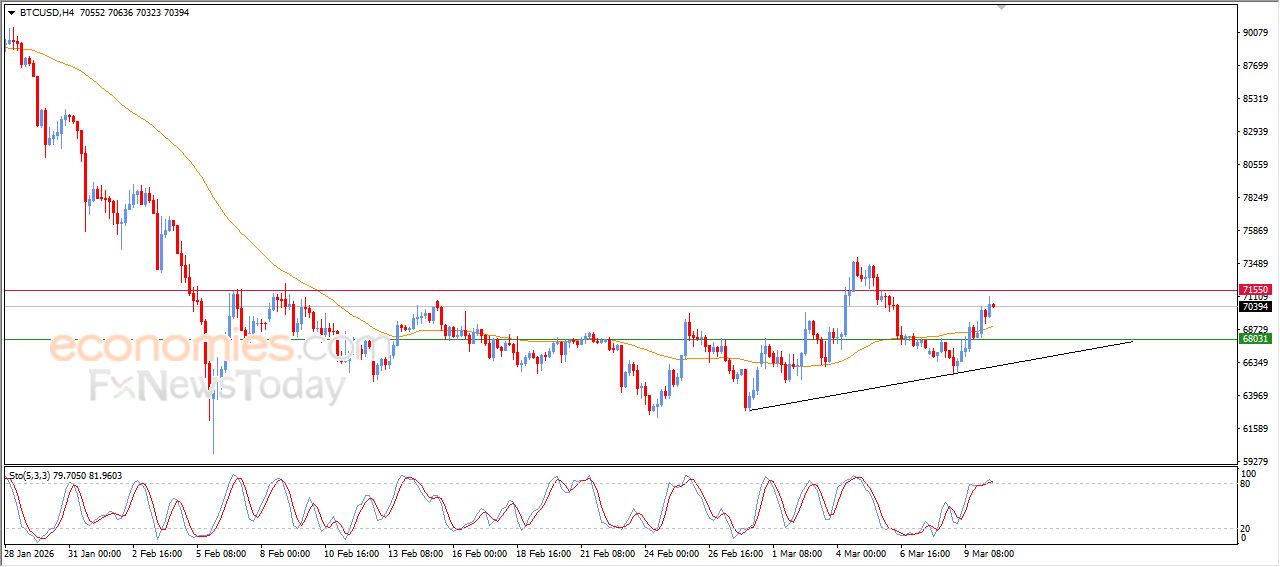The width and height of the screenshot is (1280, 567).
Task: Click the latest candlestick on the chart
Action: 993,305
